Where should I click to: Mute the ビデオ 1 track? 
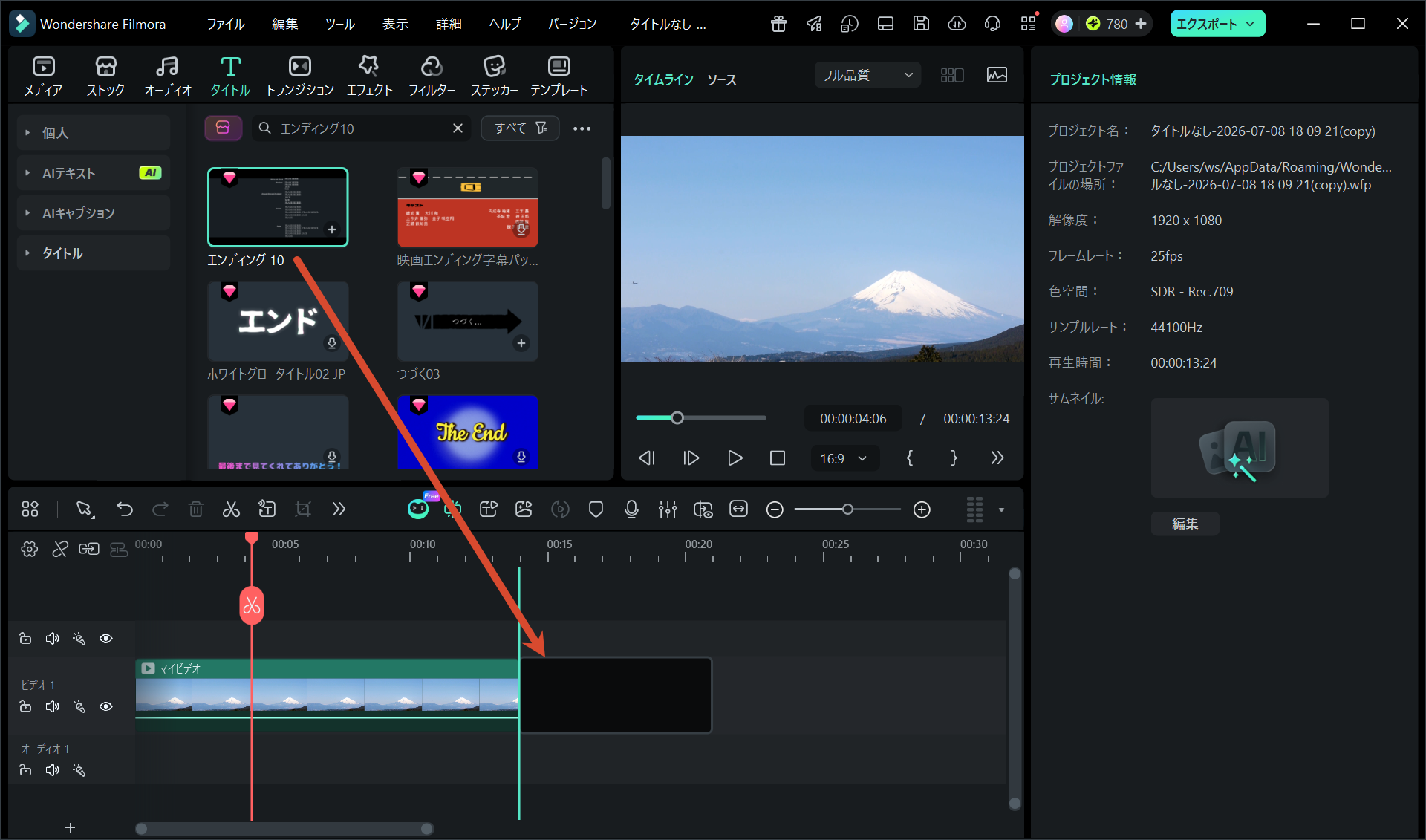pos(52,706)
